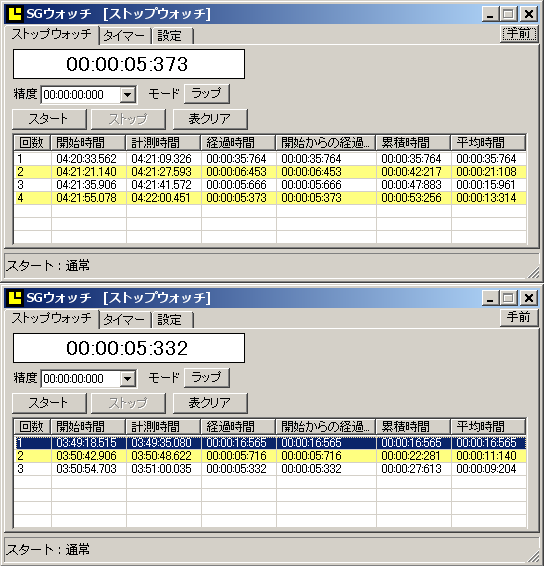Toggle ラップ mode button in upper window
The width and height of the screenshot is (544, 566).
206,93
